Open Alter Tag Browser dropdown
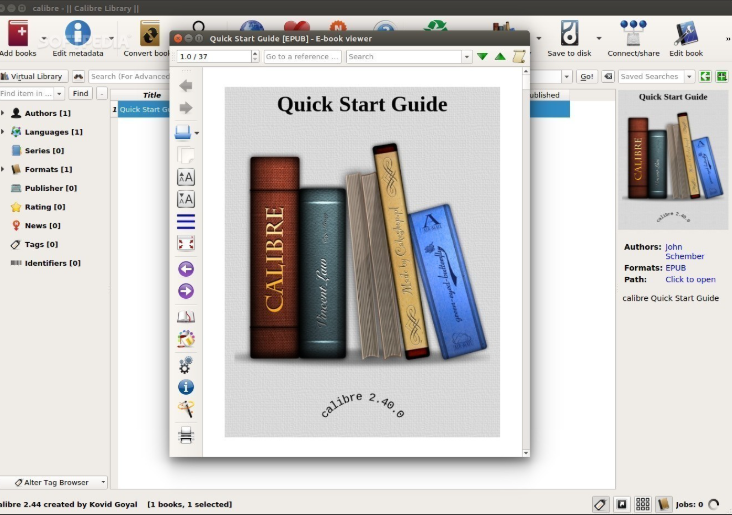The image size is (732, 515). click(x=103, y=482)
